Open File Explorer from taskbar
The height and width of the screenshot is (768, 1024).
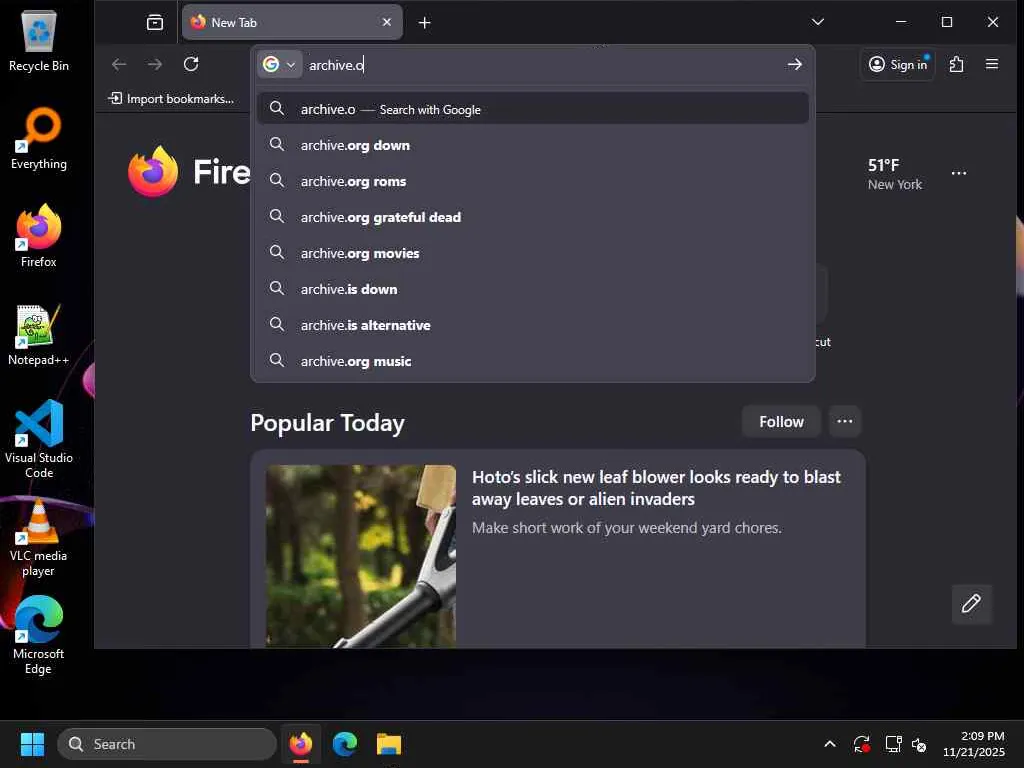point(389,744)
